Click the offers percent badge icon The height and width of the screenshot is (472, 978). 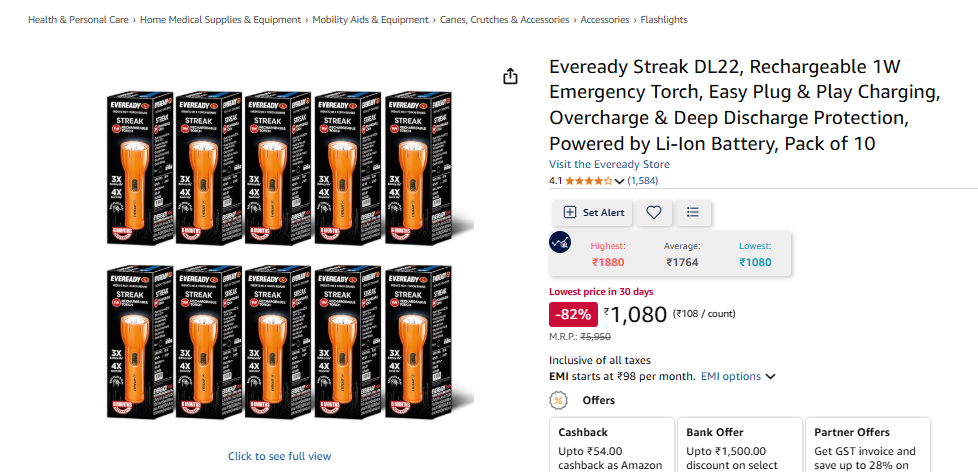(559, 400)
